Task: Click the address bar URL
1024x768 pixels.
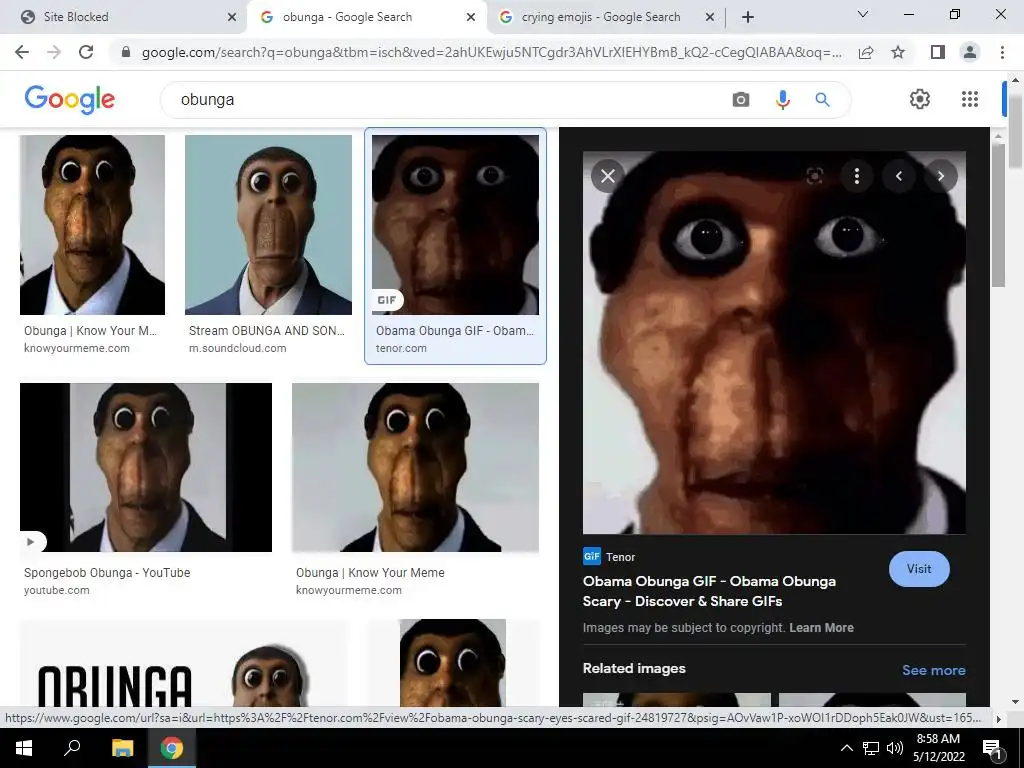Action: pyautogui.click(x=491, y=52)
